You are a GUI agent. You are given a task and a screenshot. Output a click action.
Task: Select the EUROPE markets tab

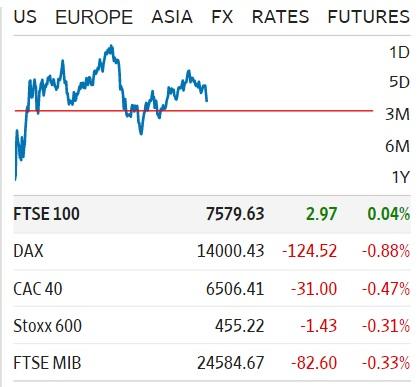(x=94, y=17)
